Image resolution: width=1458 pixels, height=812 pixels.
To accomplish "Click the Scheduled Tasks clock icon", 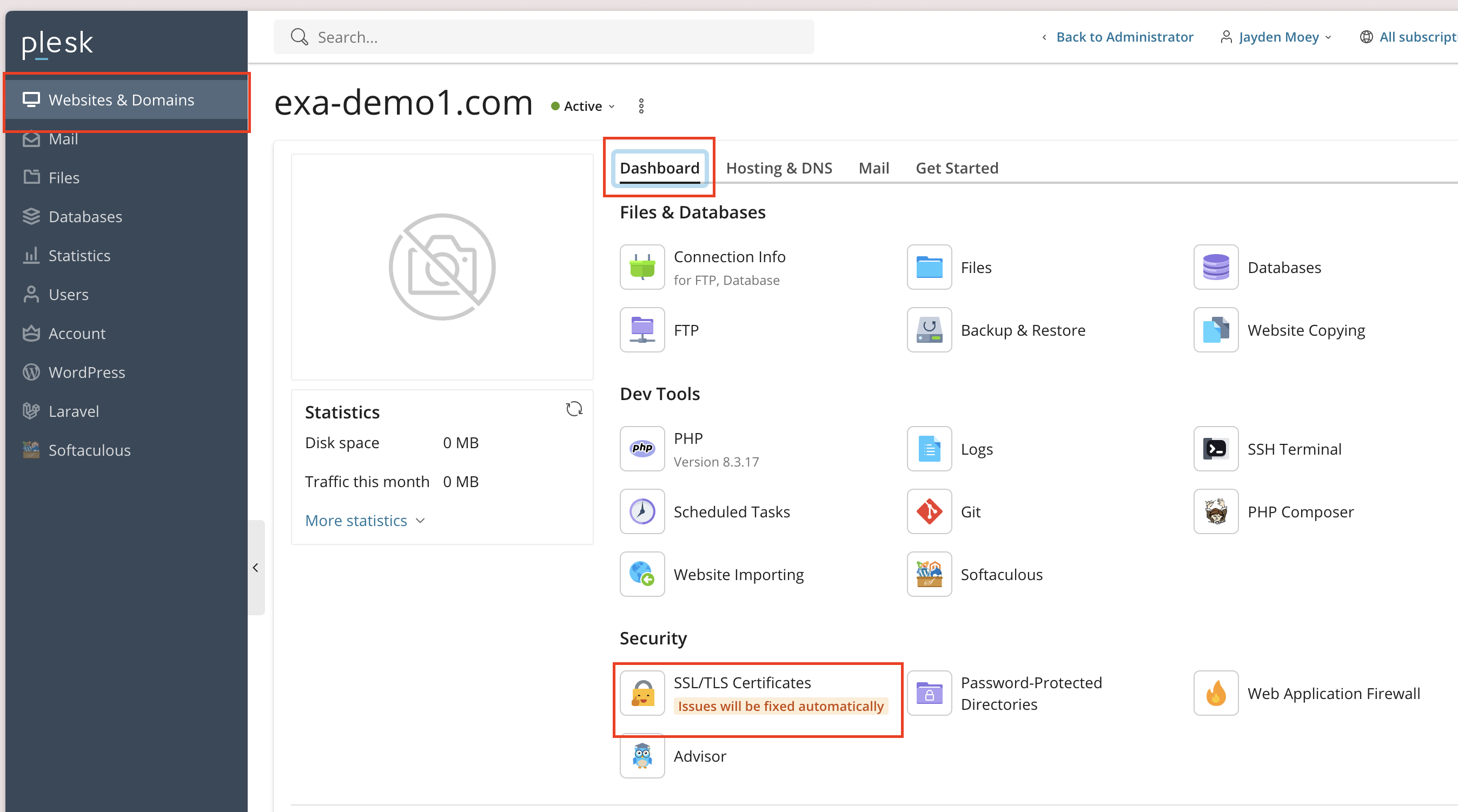I will [x=642, y=511].
